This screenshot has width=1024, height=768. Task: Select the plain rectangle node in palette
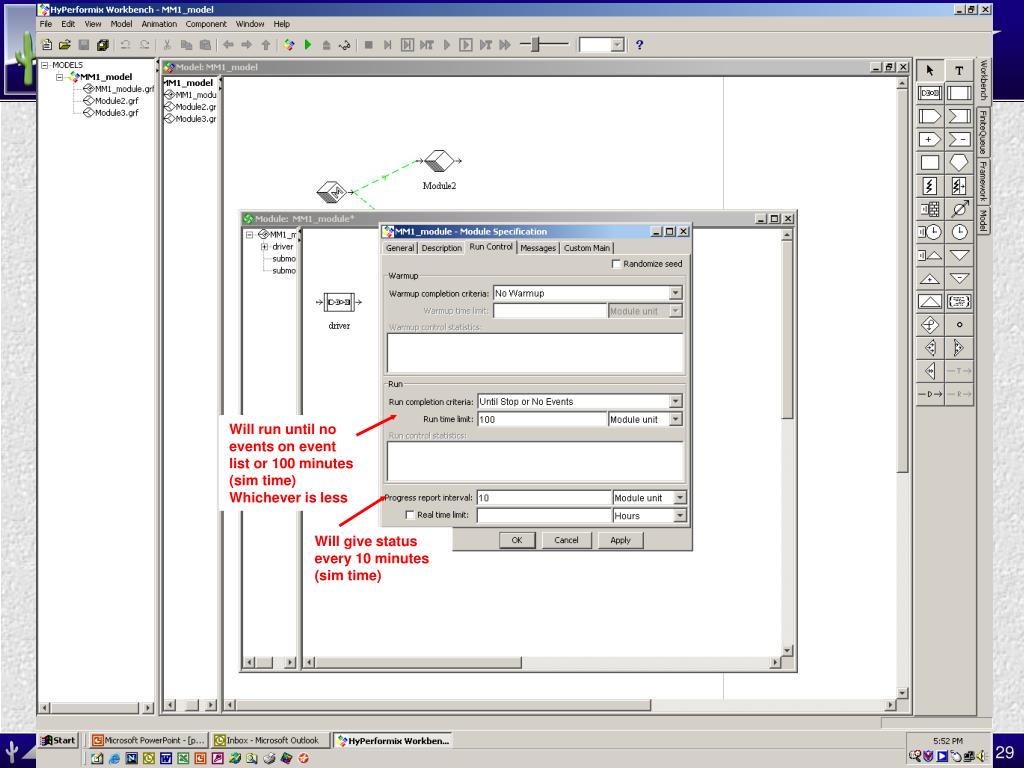(930, 163)
